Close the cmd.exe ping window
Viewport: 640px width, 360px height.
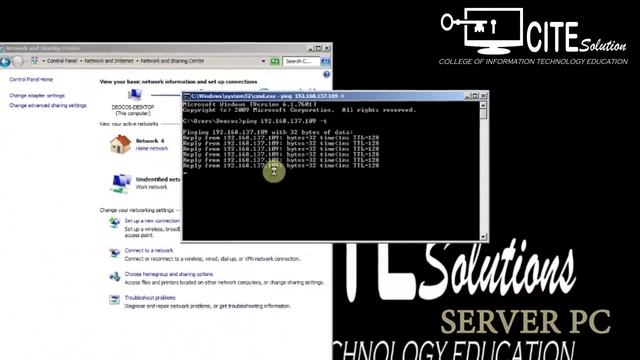pyautogui.click(x=483, y=96)
